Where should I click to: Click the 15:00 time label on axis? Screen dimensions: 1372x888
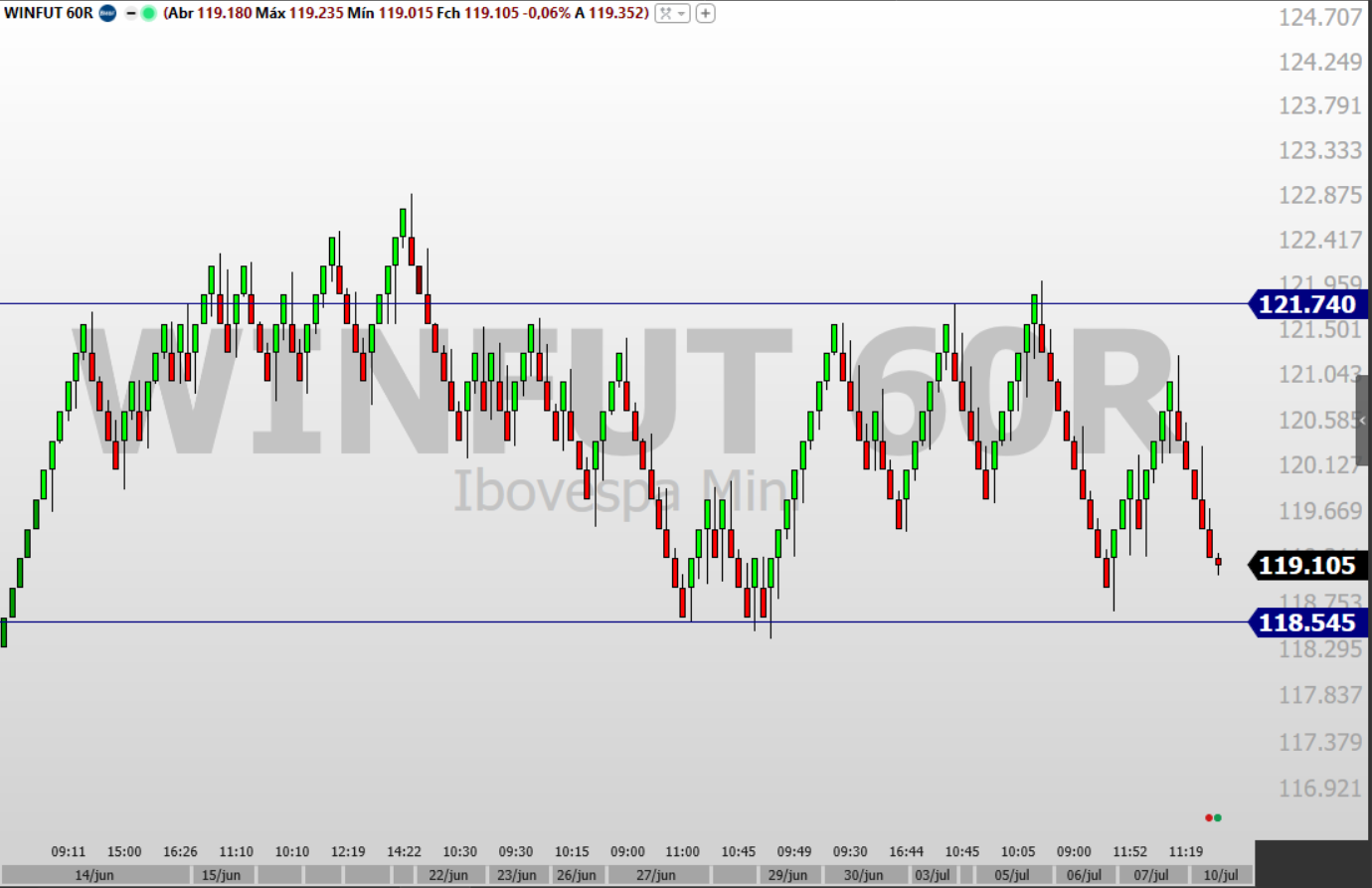124,852
